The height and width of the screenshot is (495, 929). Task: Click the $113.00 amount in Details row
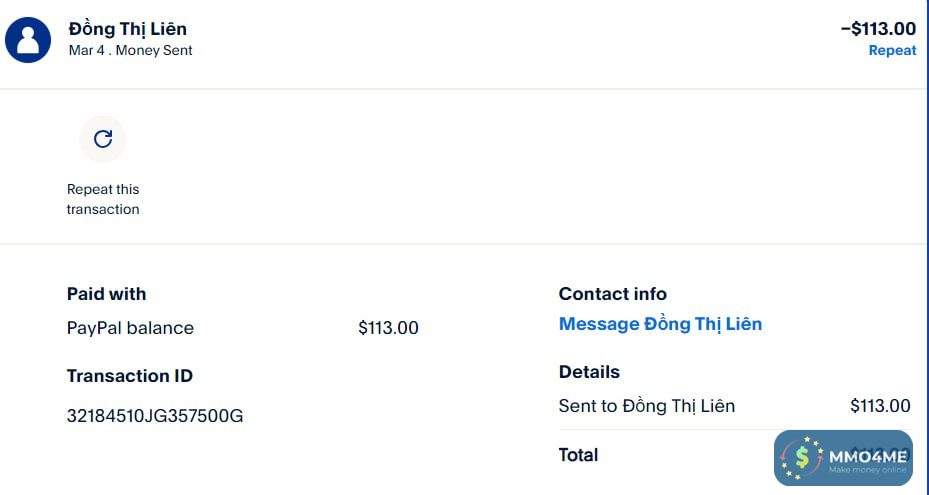tap(880, 406)
